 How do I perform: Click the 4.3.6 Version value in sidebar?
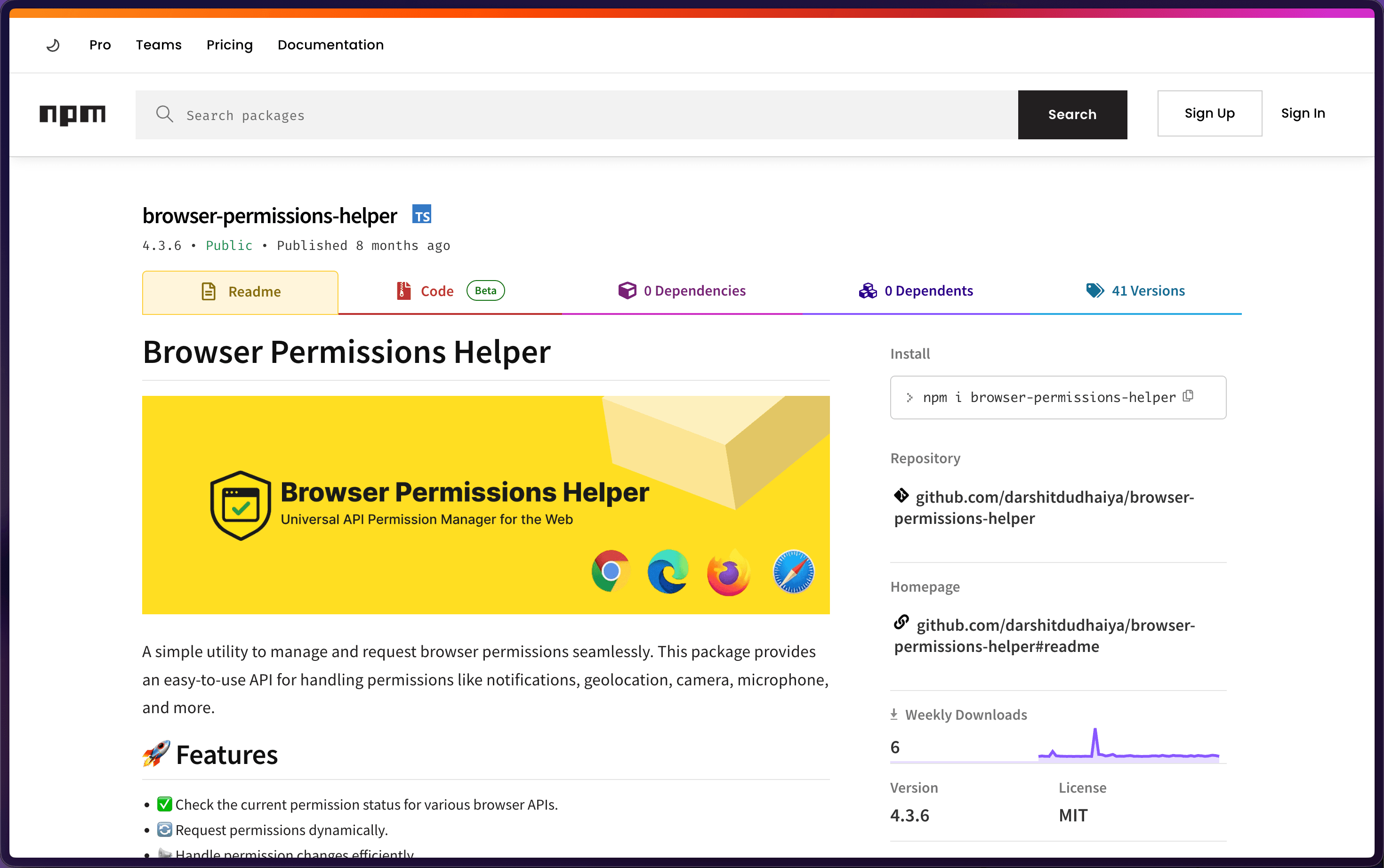click(x=909, y=815)
